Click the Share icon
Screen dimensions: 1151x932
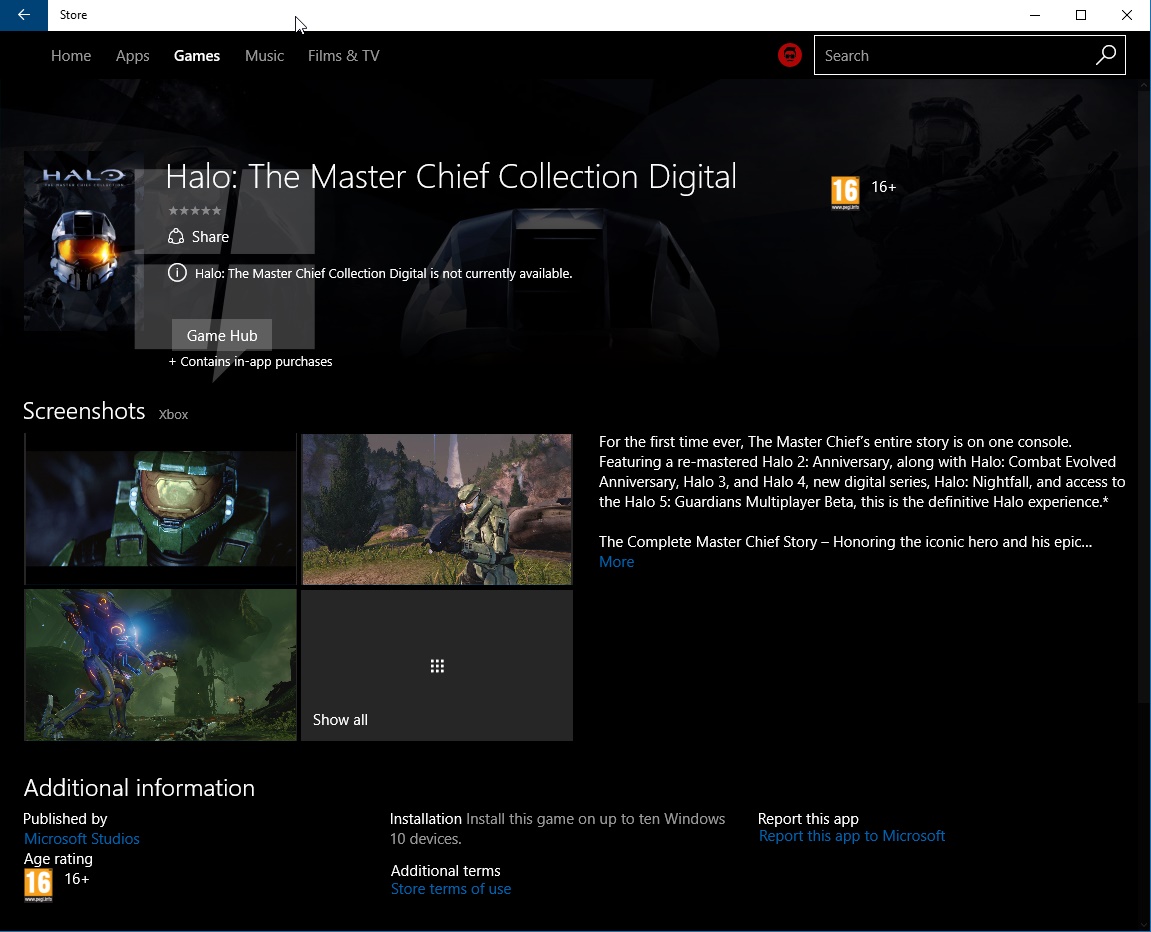pos(176,236)
